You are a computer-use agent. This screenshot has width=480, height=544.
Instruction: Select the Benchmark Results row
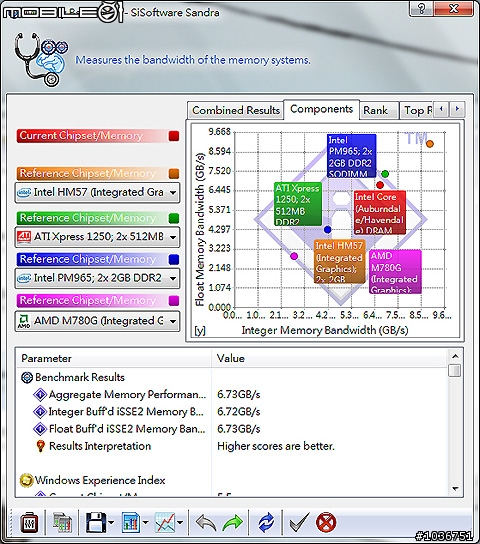click(x=231, y=377)
